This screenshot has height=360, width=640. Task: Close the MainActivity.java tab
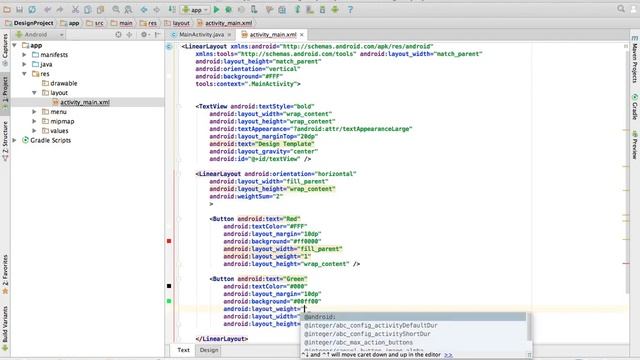pos(229,35)
